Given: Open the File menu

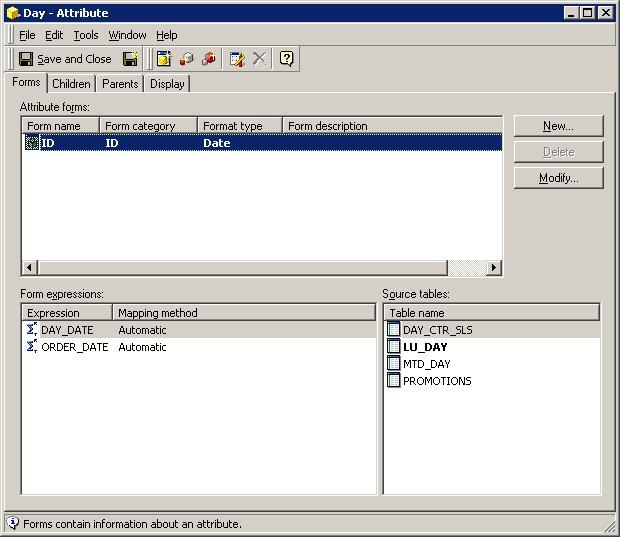Looking at the screenshot, I should [x=27, y=35].
